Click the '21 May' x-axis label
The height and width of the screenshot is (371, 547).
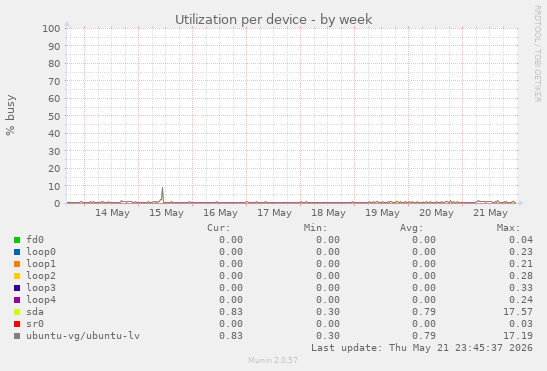pos(490,213)
